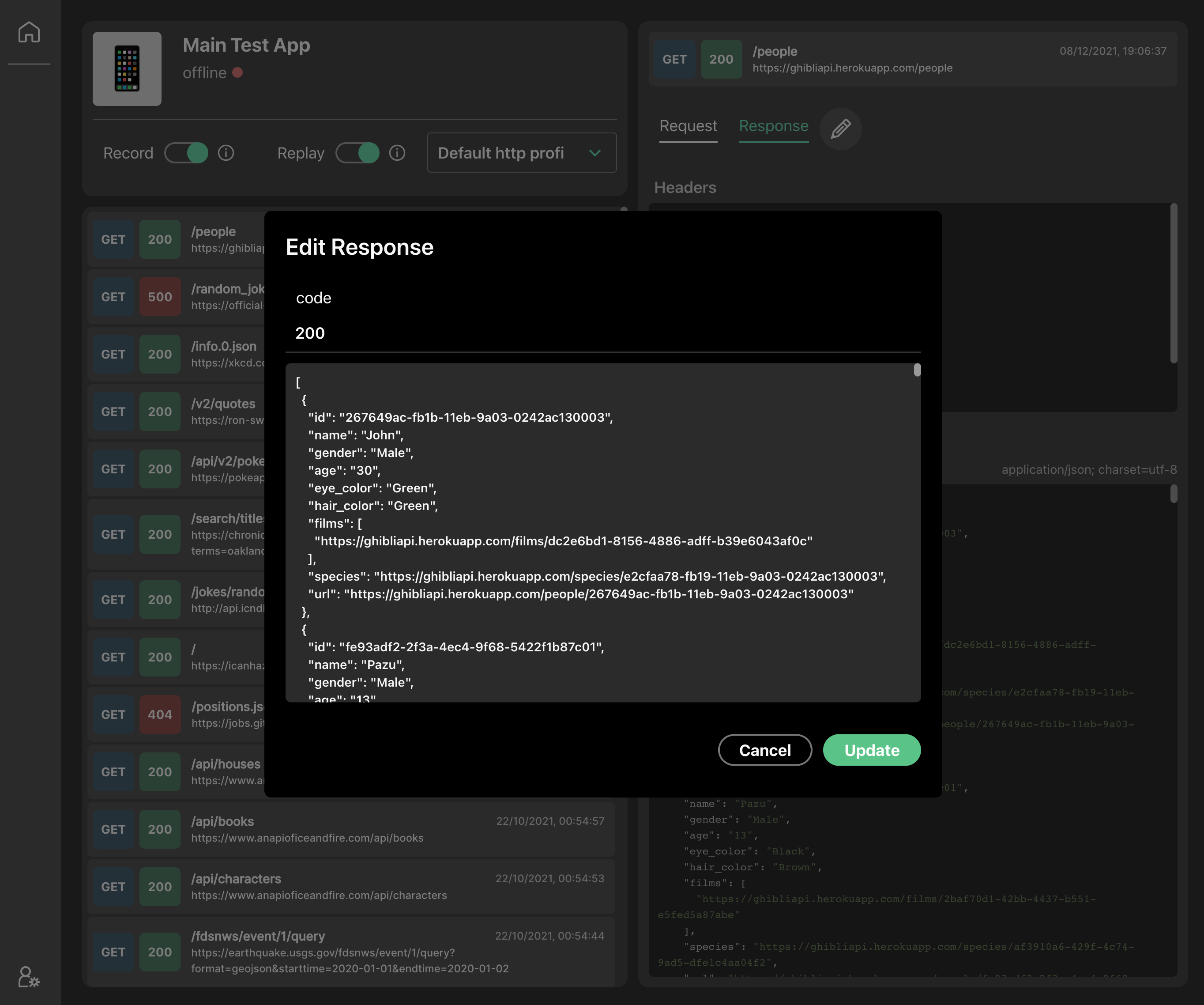The height and width of the screenshot is (1005, 1204).
Task: Click the pencil edit response icon
Action: 840,128
